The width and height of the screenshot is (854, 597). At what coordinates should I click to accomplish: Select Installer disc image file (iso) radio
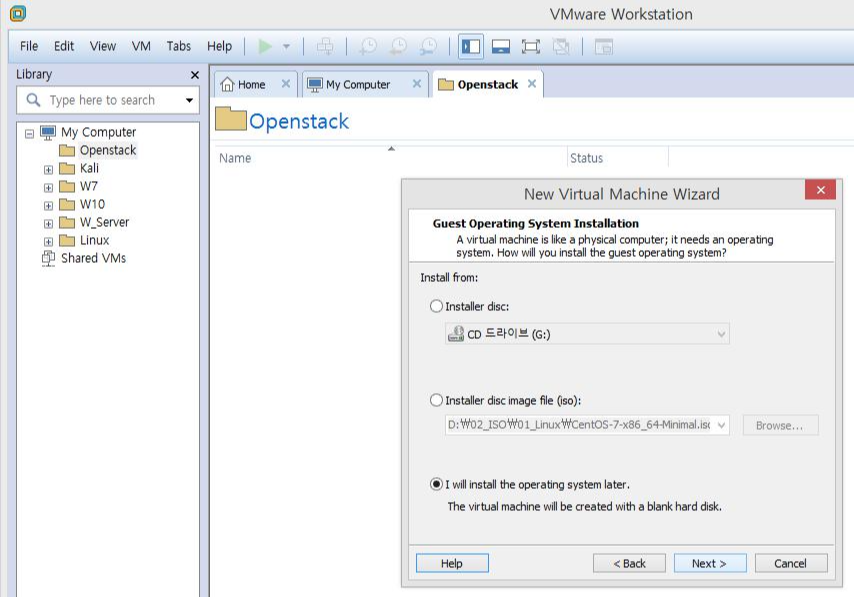pyautogui.click(x=436, y=400)
